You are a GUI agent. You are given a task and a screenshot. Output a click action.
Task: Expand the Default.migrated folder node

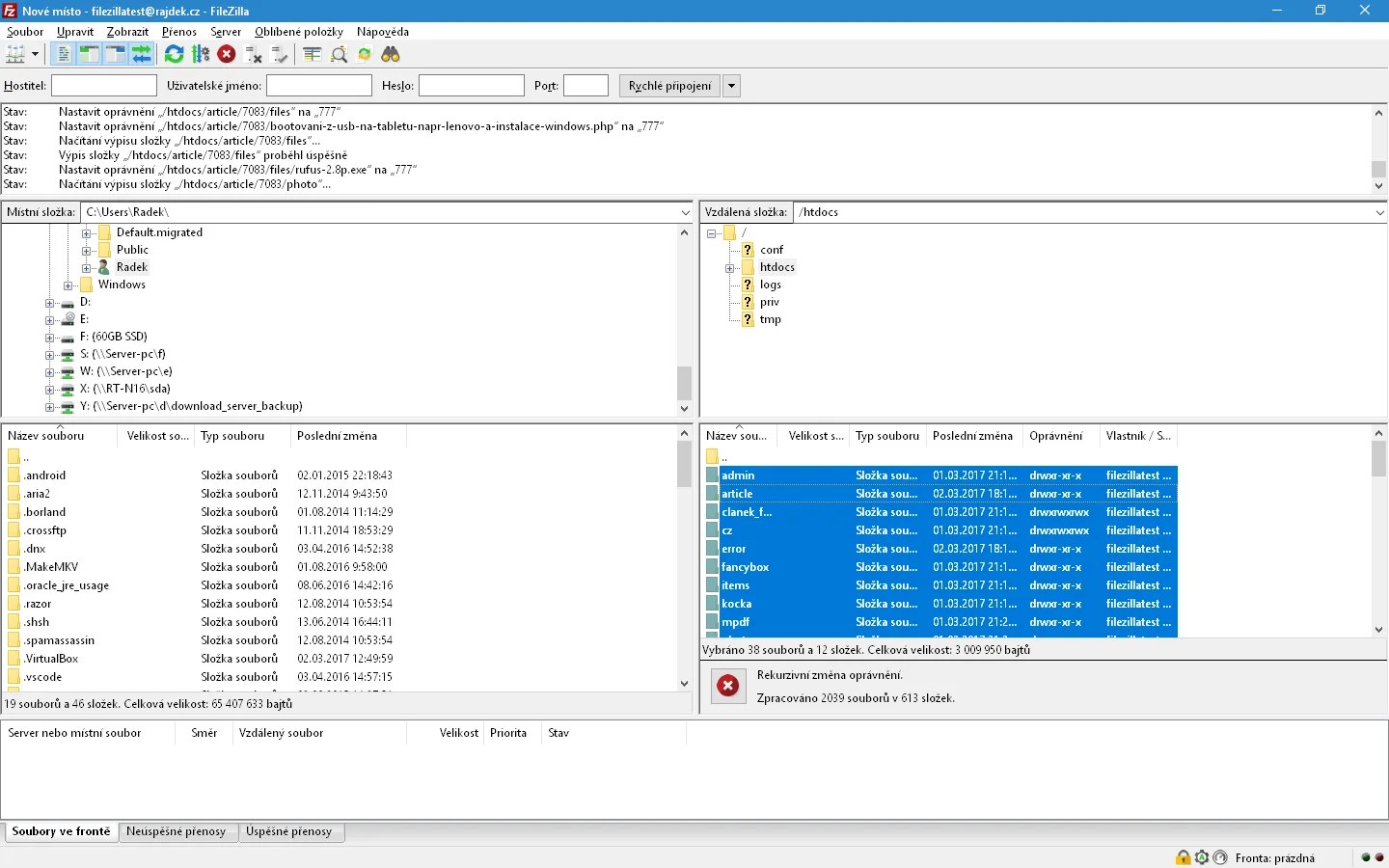86,232
